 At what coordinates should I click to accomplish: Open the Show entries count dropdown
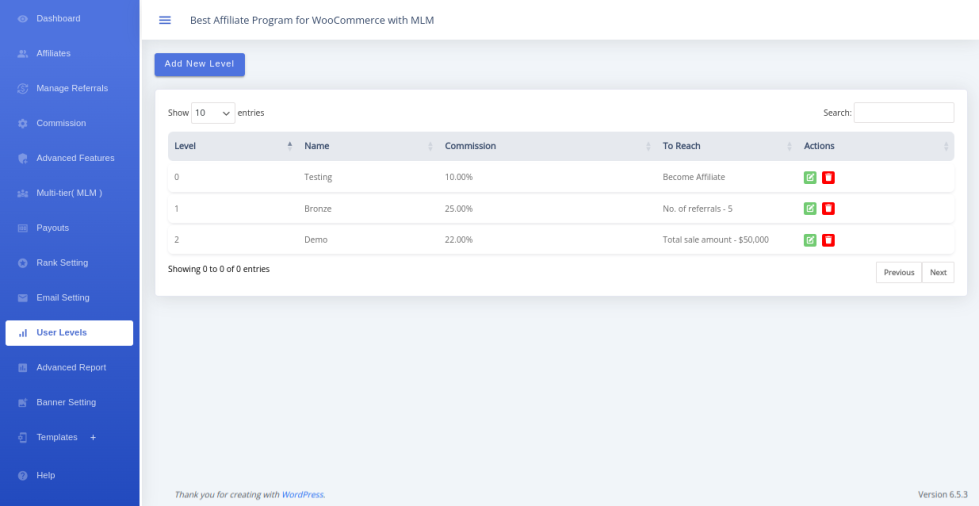tap(213, 113)
